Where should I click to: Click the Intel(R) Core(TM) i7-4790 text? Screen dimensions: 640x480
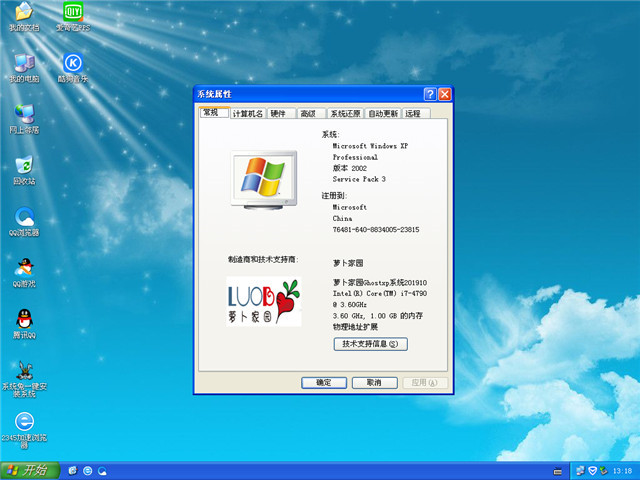pos(380,293)
